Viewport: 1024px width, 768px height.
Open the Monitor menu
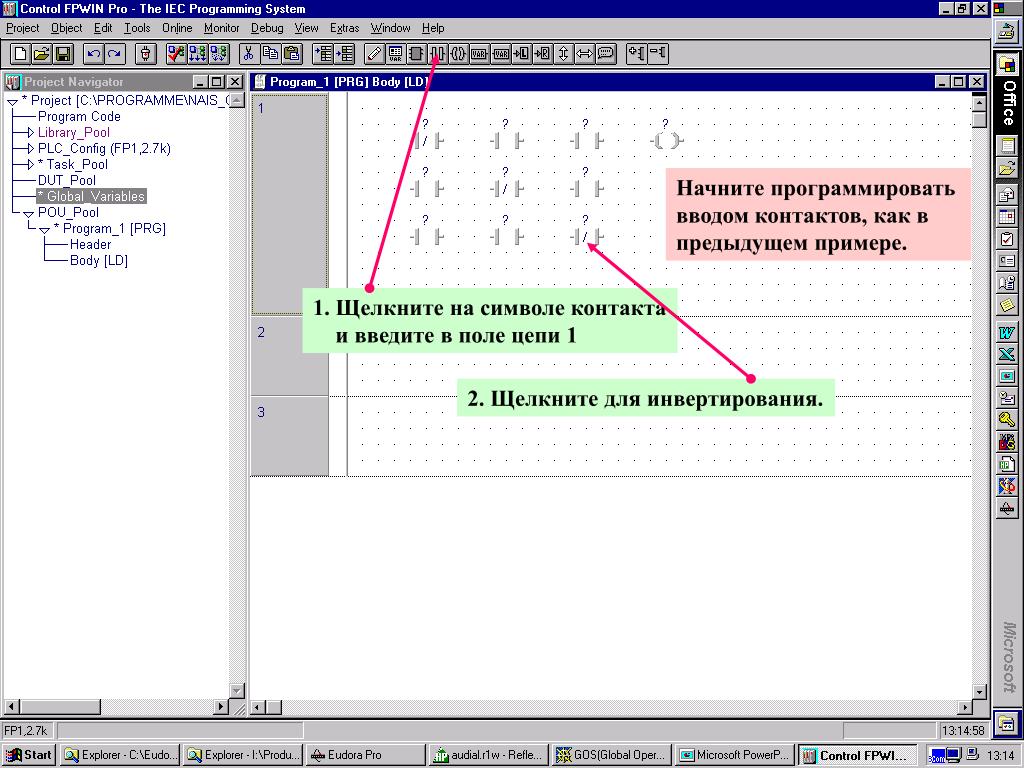pyautogui.click(x=221, y=28)
